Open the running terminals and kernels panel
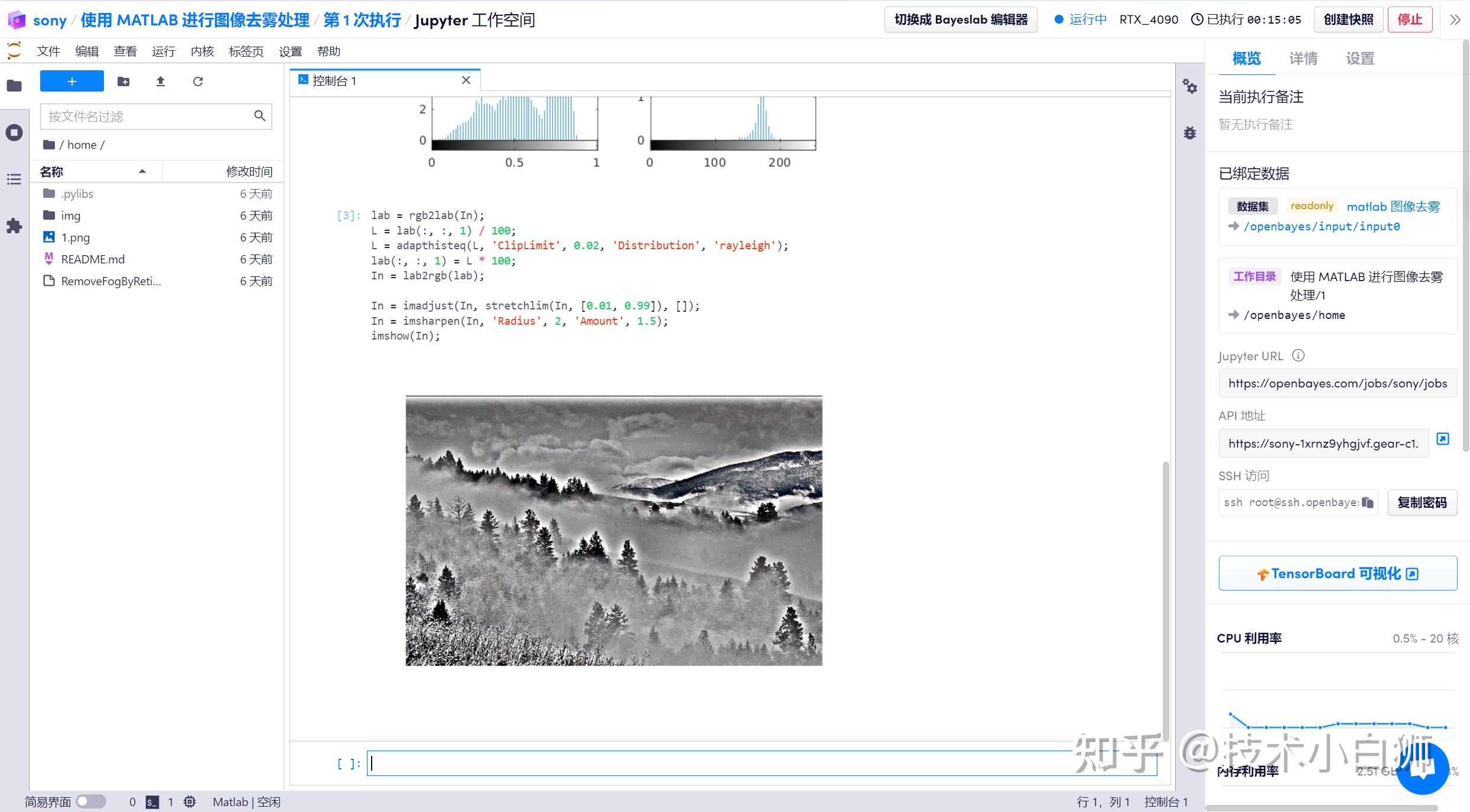The height and width of the screenshot is (812, 1470). pyautogui.click(x=14, y=132)
